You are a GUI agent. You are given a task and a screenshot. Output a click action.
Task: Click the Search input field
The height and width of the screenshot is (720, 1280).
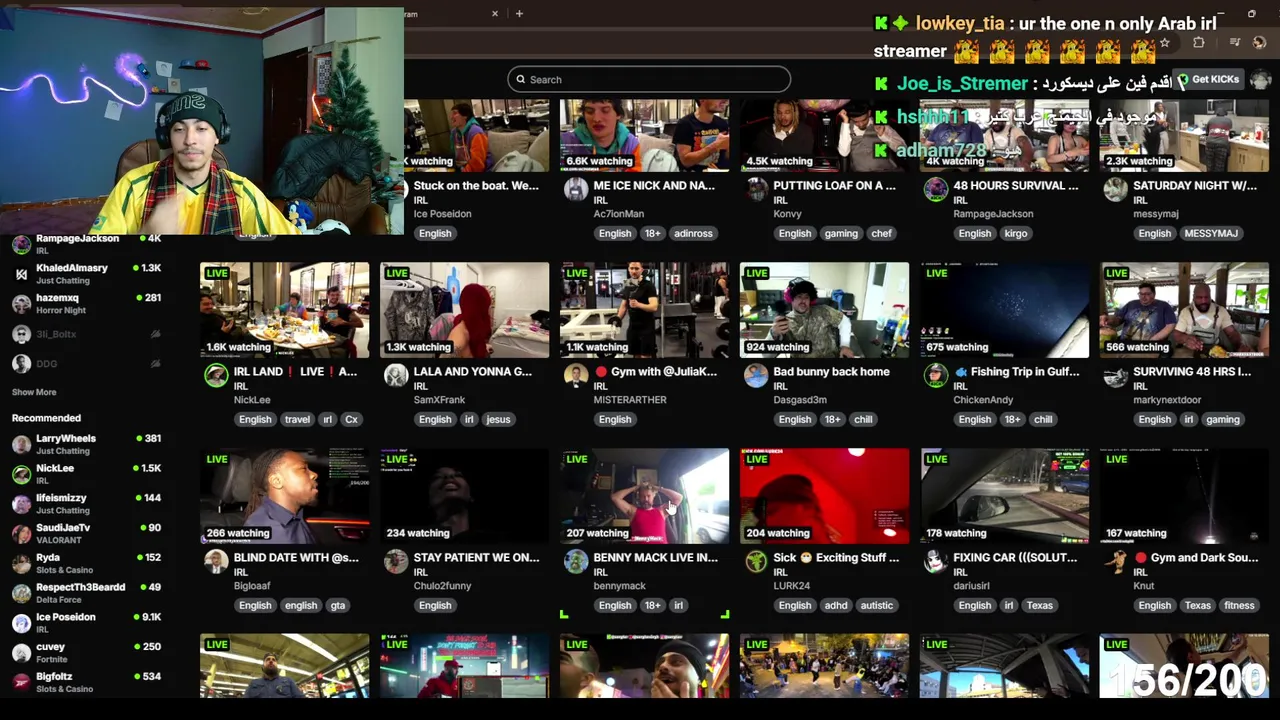click(649, 79)
